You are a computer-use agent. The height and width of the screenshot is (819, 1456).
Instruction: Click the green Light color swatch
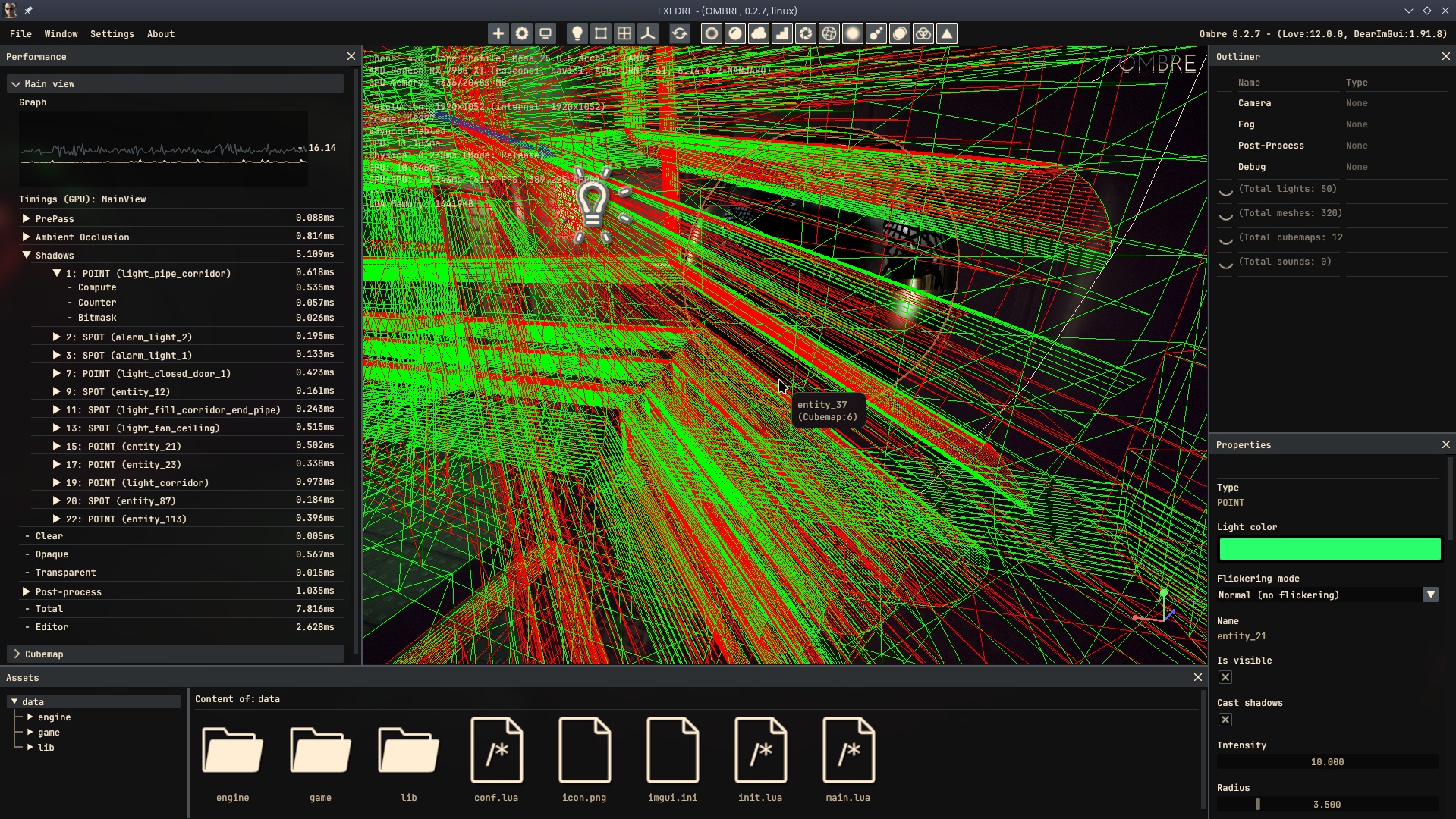tap(1329, 549)
